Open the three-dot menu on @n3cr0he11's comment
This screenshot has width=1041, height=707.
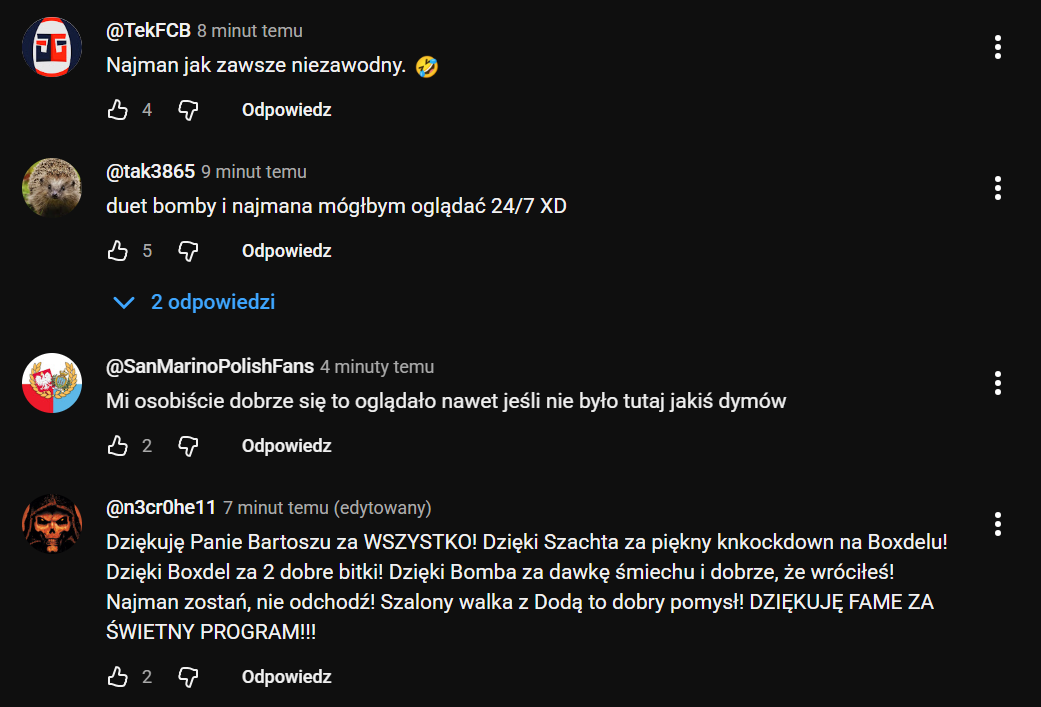[998, 524]
